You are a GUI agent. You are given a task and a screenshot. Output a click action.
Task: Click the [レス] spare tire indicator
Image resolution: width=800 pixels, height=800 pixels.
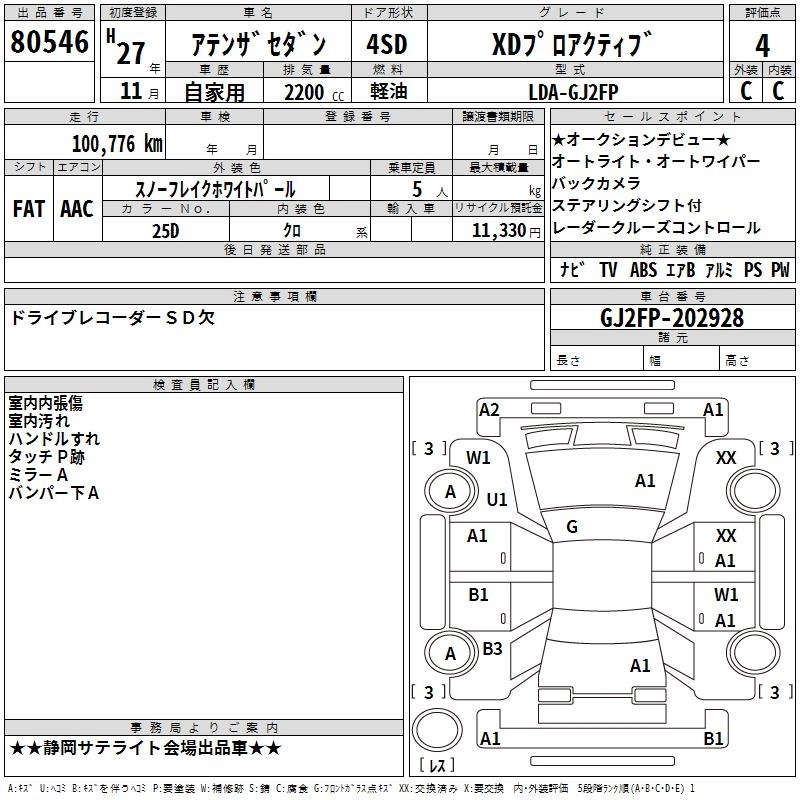(438, 767)
